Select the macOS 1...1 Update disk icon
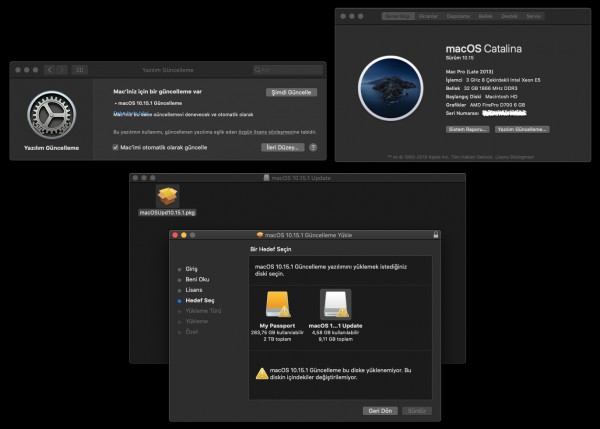Viewport: 600px width, 429px height. coord(336,305)
